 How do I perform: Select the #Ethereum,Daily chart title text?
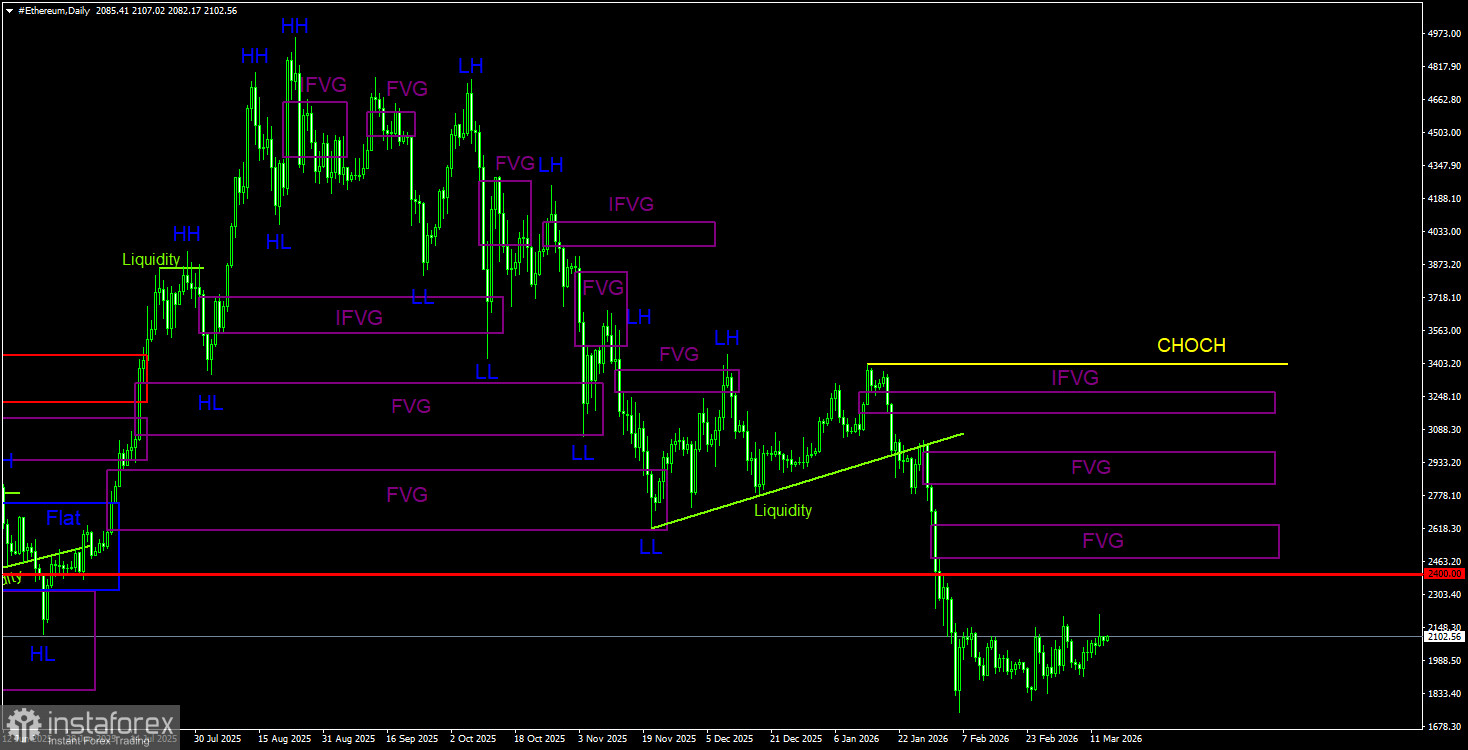pyautogui.click(x=54, y=10)
